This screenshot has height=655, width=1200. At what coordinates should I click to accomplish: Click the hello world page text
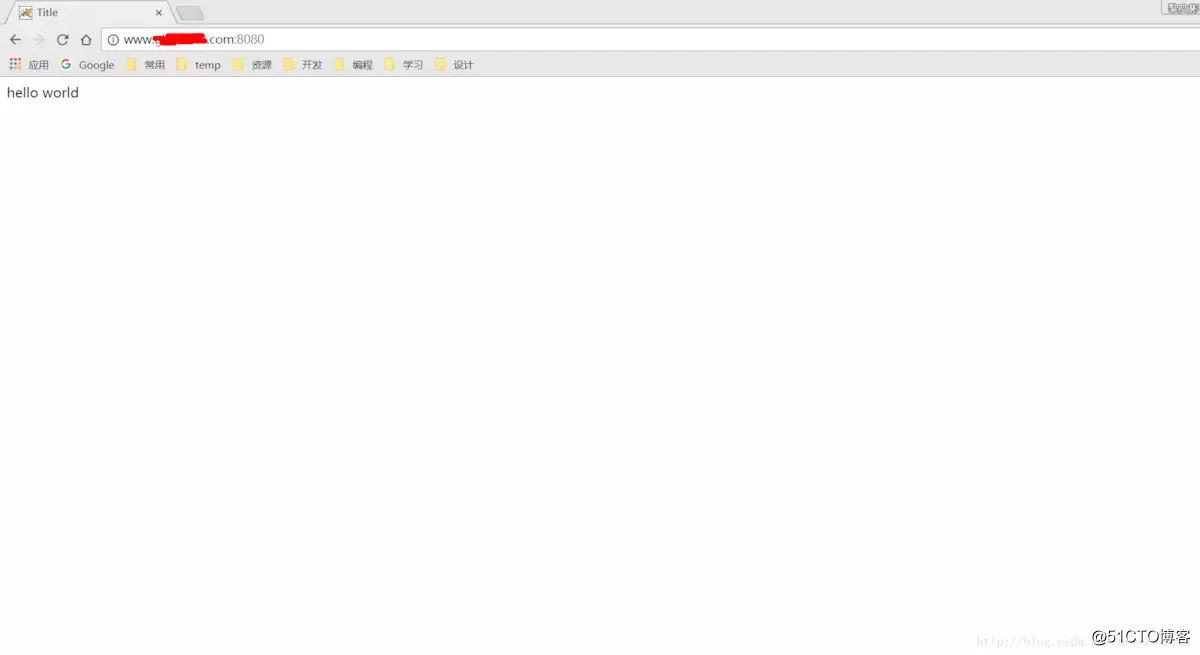tap(43, 93)
